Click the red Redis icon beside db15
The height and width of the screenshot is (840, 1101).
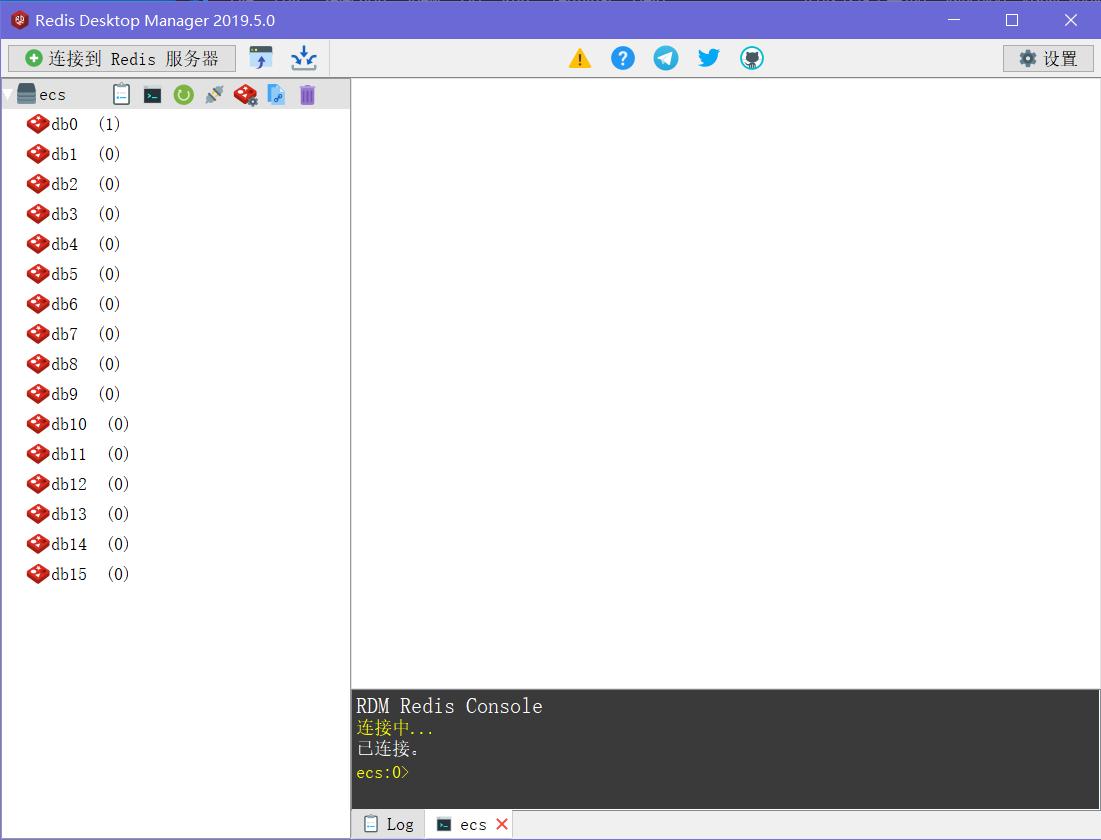pos(38,575)
